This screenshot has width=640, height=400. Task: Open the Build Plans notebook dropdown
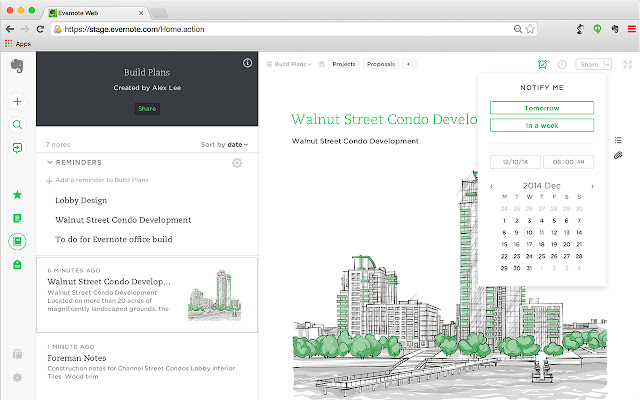click(291, 64)
